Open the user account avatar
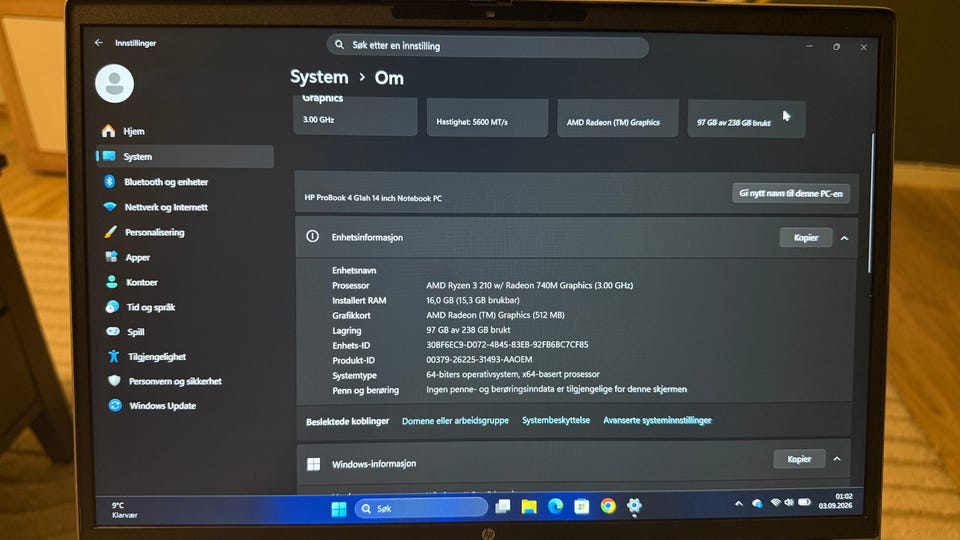Viewport: 960px width, 540px height. pos(114,83)
